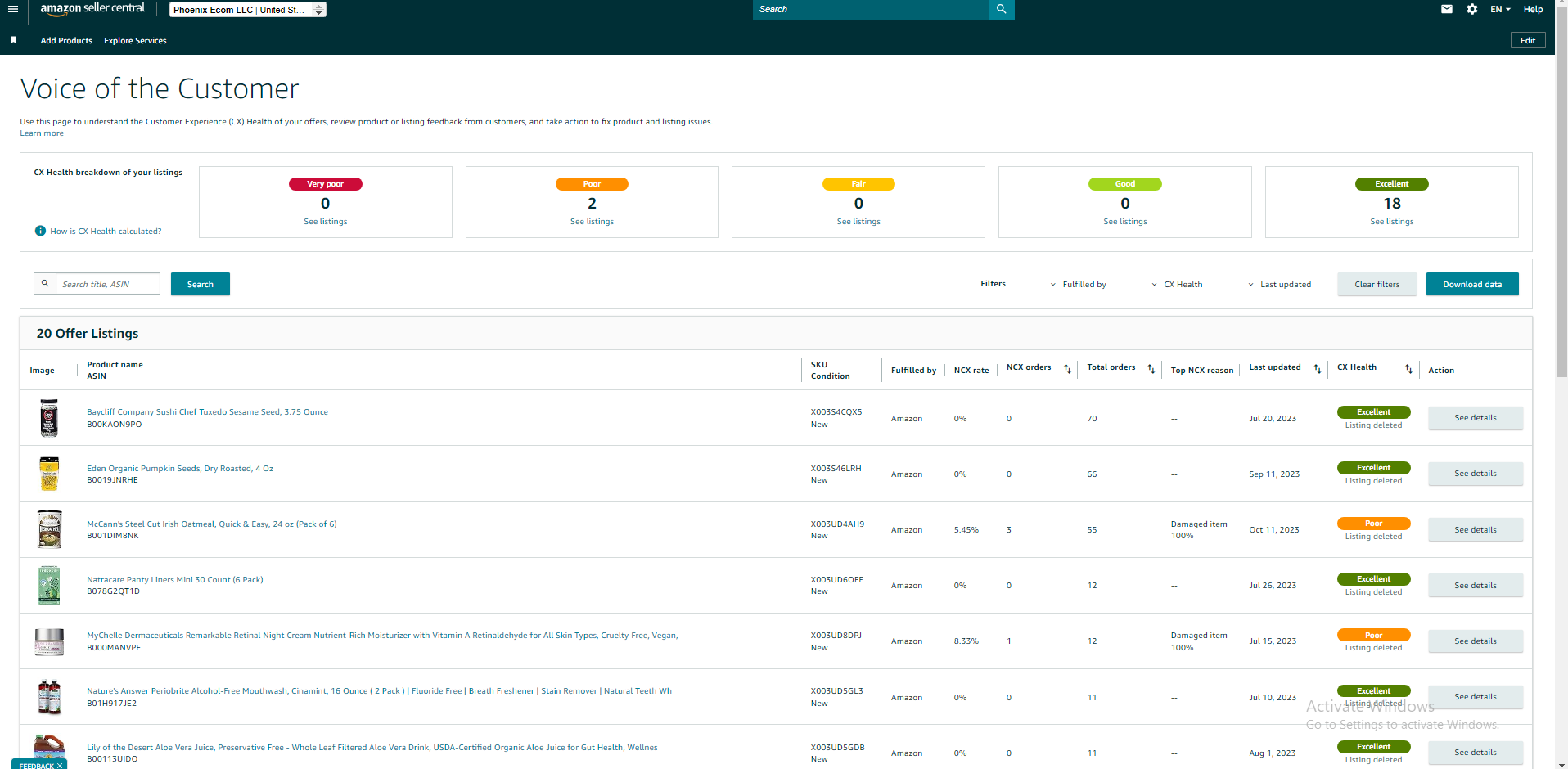Click the search magnifier button in header
This screenshot has height=769, width=1568.
[1001, 9]
